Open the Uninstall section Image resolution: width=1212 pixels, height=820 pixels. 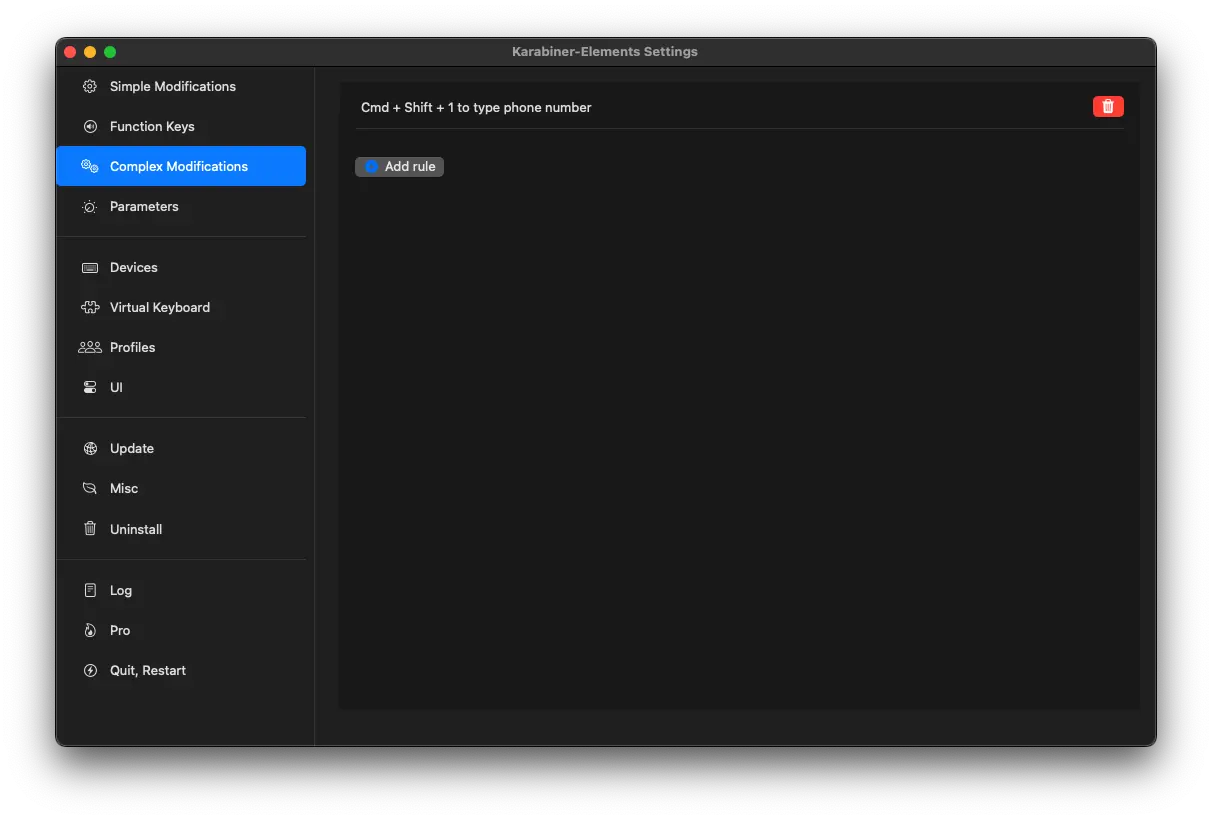click(181, 529)
